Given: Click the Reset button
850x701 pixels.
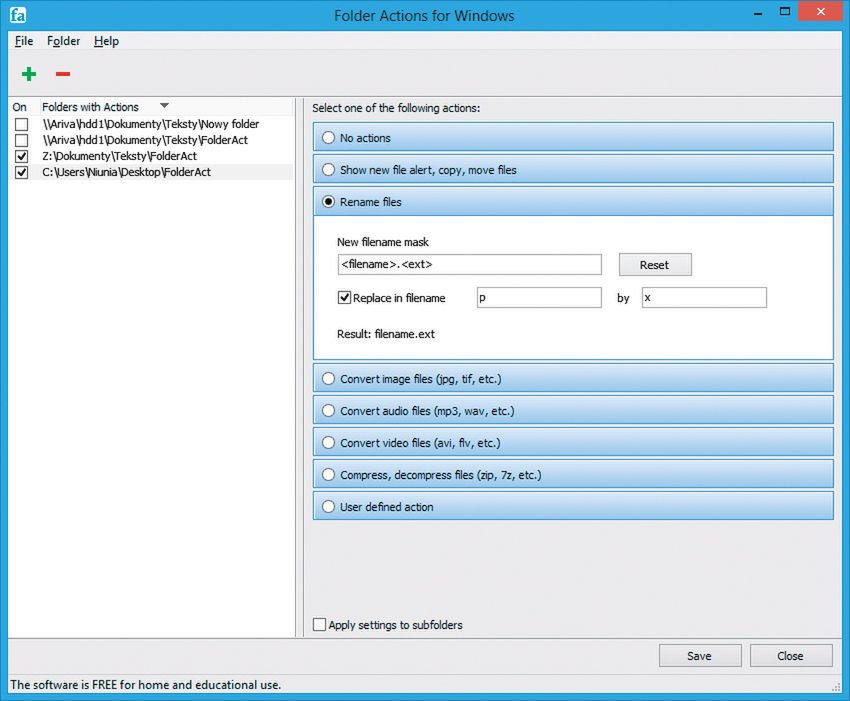Looking at the screenshot, I should pos(655,265).
